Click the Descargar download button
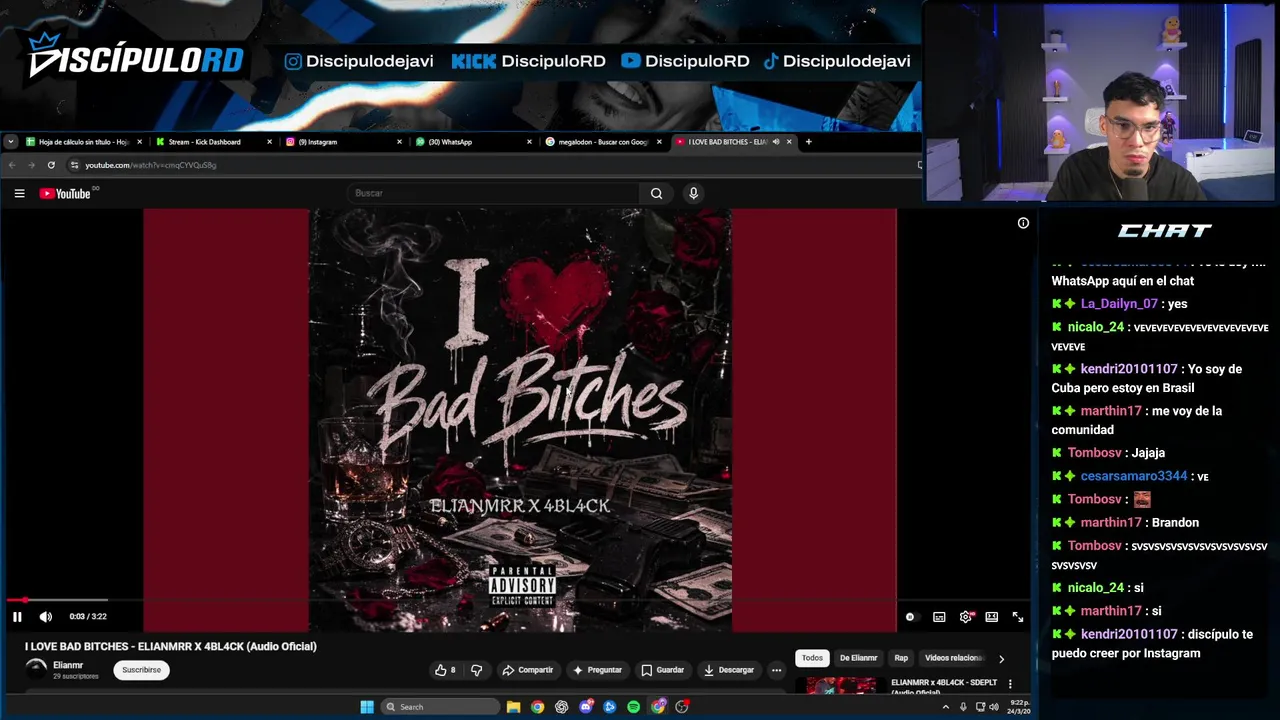The width and height of the screenshot is (1280, 720). click(729, 670)
